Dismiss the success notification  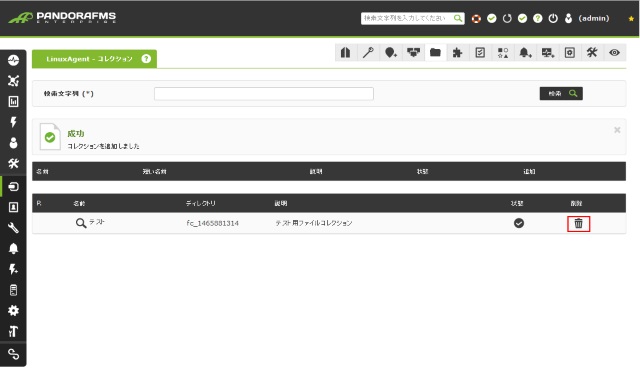[617, 130]
